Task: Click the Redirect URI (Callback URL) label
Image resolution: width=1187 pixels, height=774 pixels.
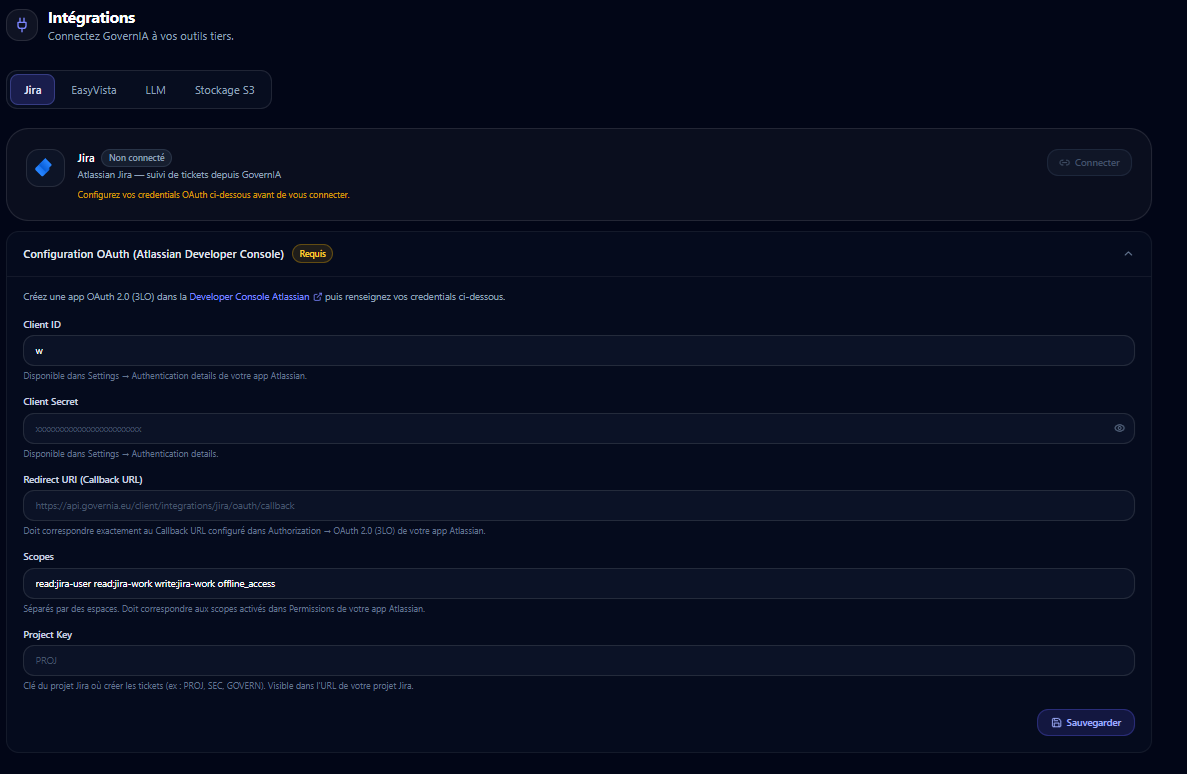Action: (83, 479)
